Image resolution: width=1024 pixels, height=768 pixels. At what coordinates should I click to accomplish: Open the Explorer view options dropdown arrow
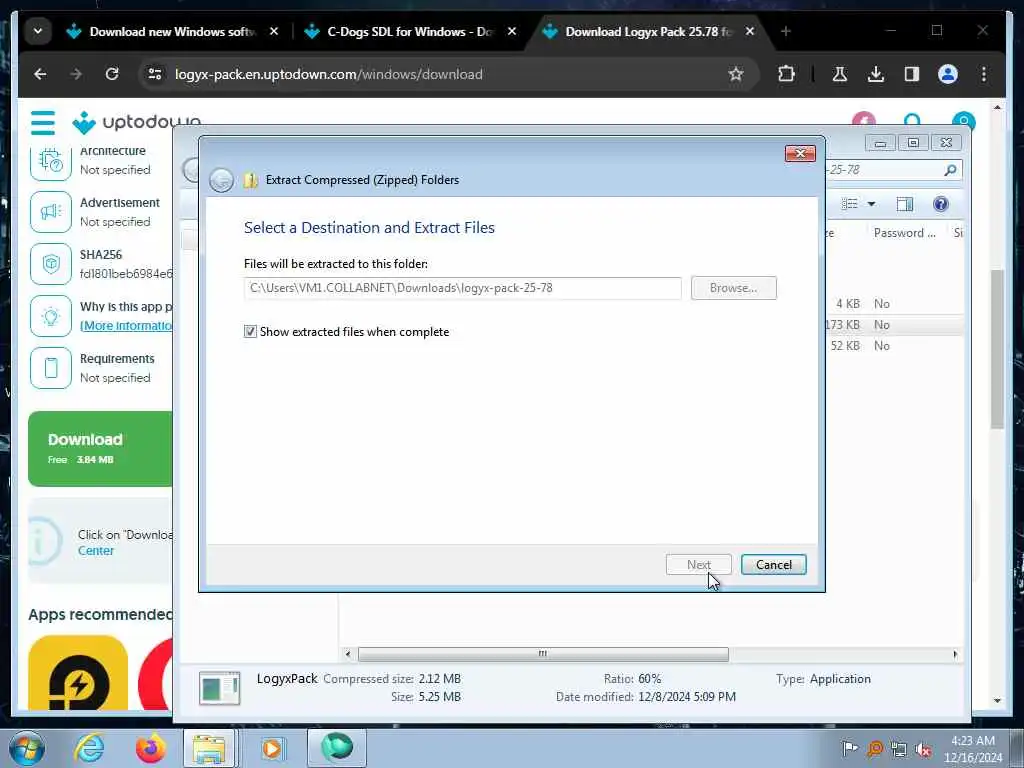(x=871, y=204)
